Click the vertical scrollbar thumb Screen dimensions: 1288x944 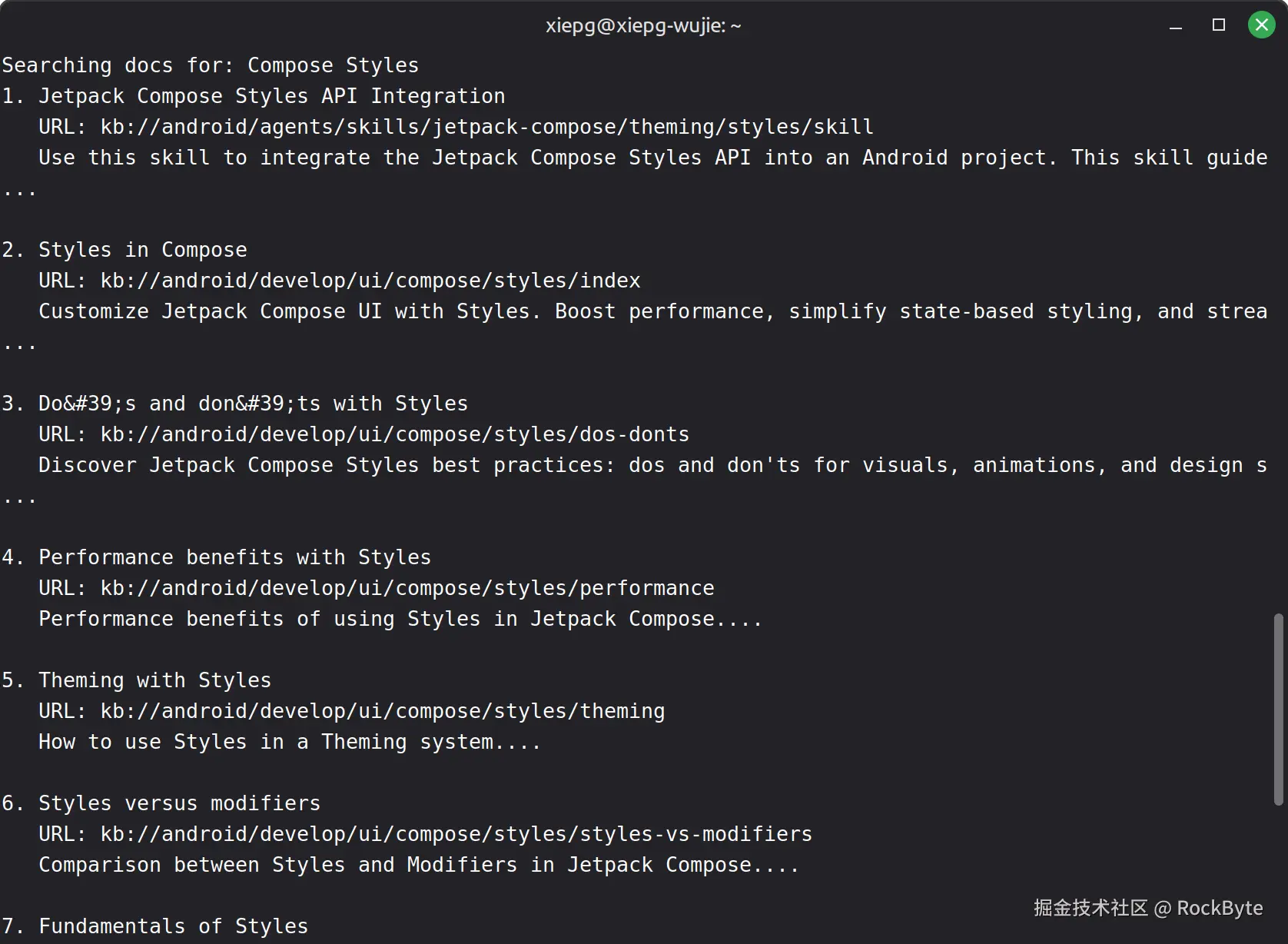tap(1278, 709)
